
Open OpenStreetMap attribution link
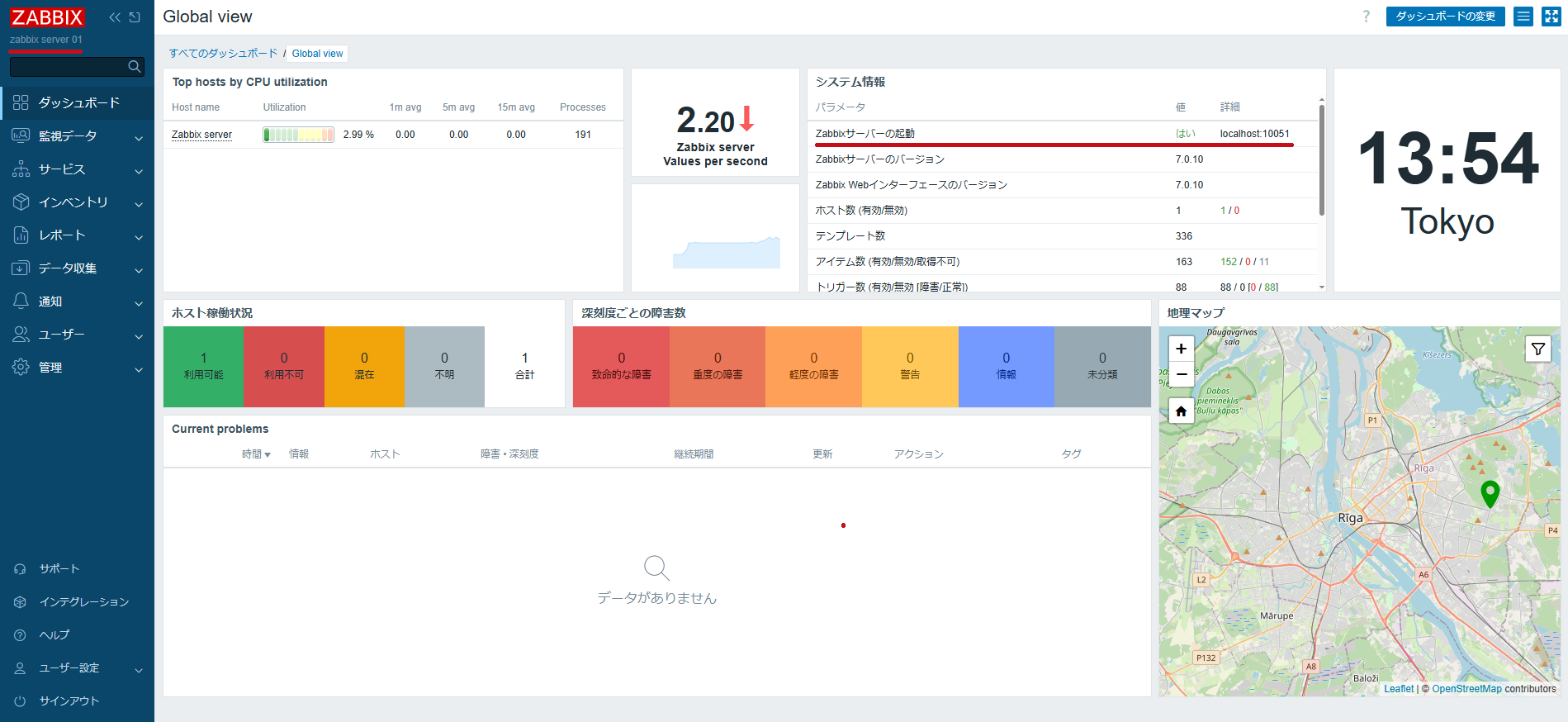click(1466, 689)
